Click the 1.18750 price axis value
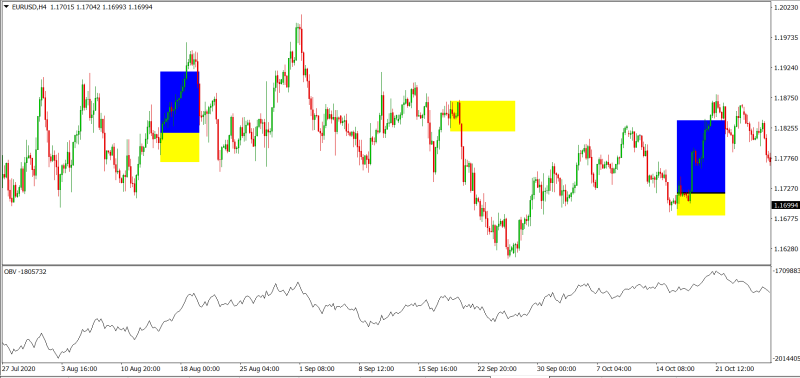The height and width of the screenshot is (378, 800). [787, 98]
